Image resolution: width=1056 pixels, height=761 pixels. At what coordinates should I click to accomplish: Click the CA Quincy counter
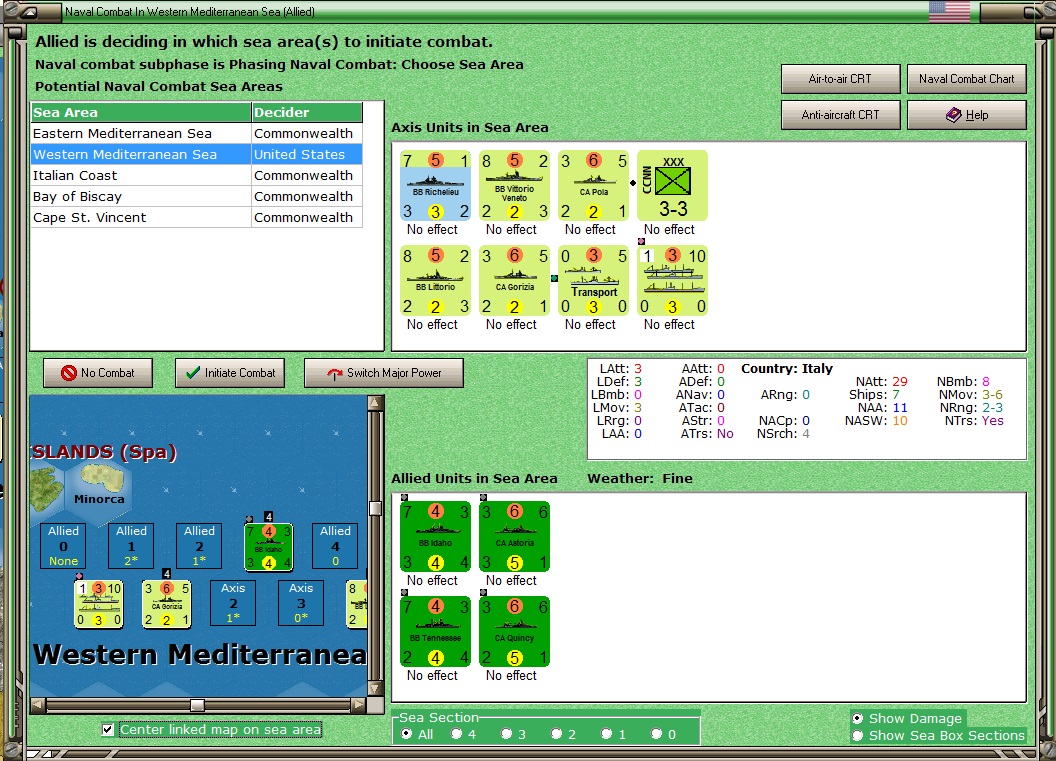[514, 632]
